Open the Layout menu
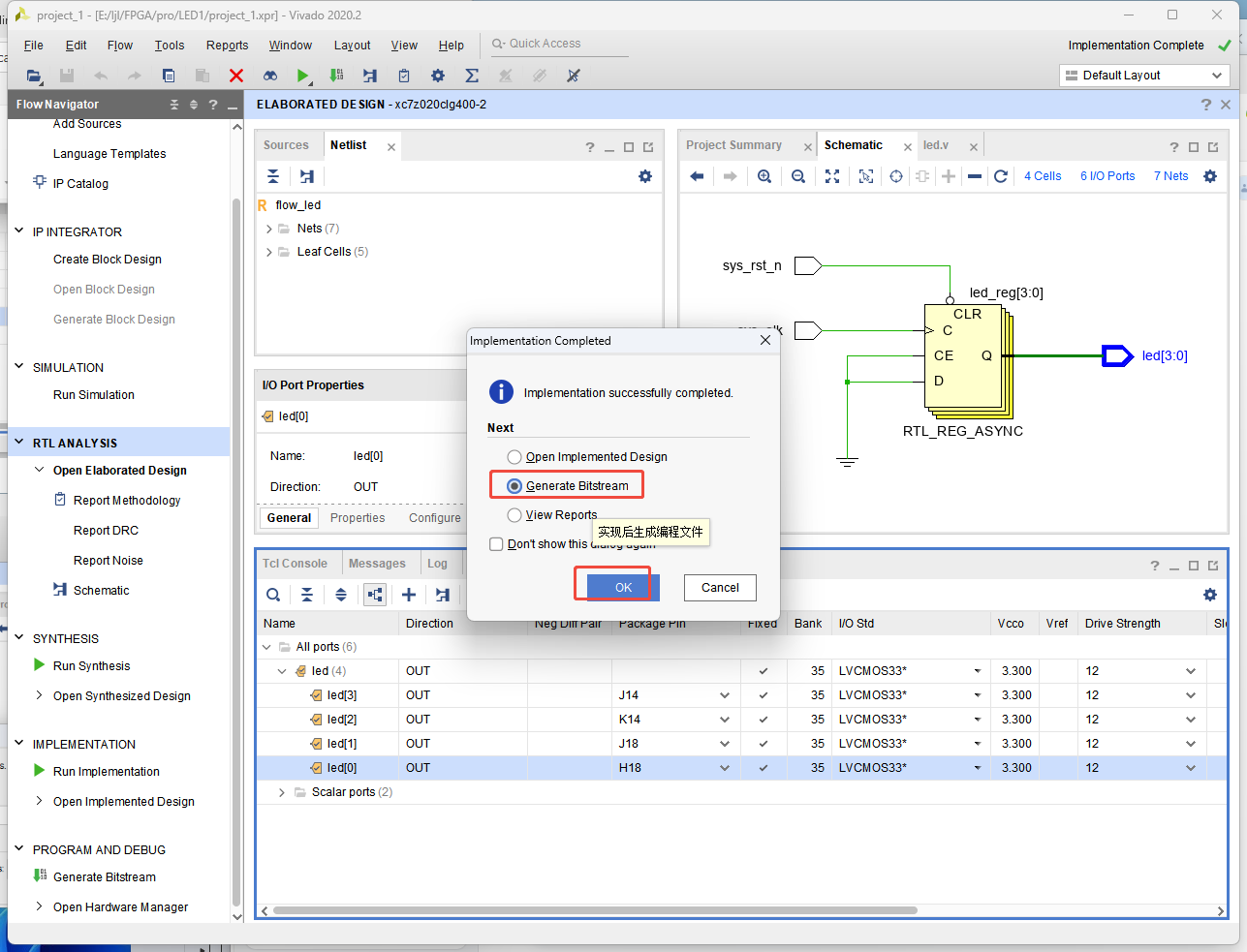Image resolution: width=1247 pixels, height=952 pixels. coord(352,46)
